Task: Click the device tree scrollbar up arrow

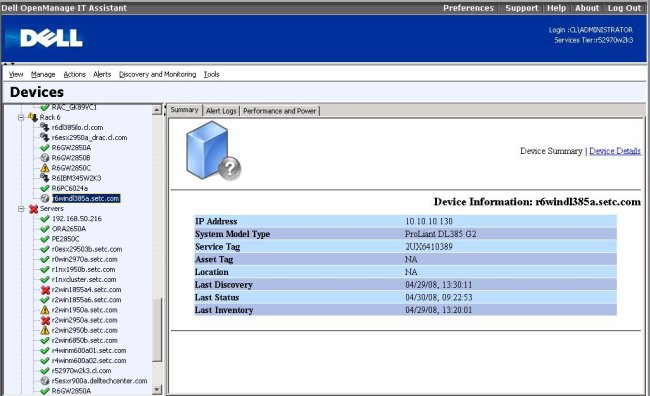Action: (156, 110)
